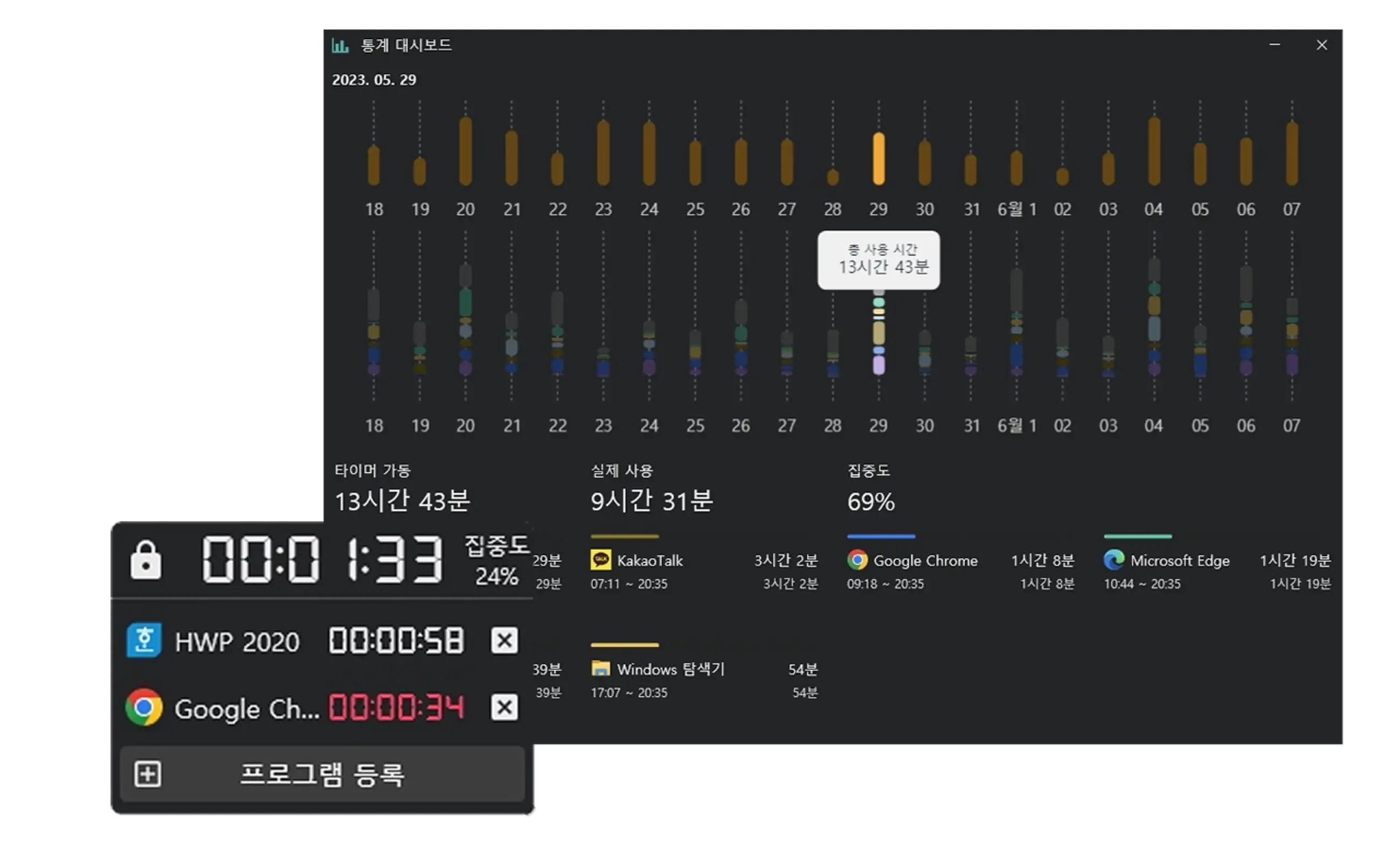This screenshot has height=860, width=1400.
Task: Click the KakaoTalk yellow color bar
Action: pyautogui.click(x=625, y=537)
